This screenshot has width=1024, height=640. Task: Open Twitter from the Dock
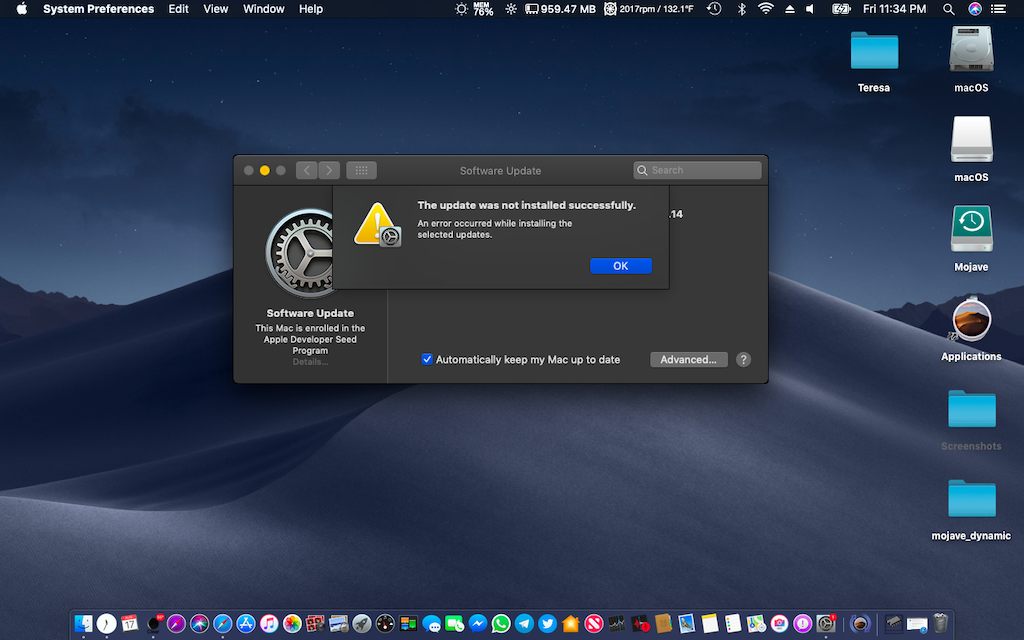pyautogui.click(x=547, y=624)
